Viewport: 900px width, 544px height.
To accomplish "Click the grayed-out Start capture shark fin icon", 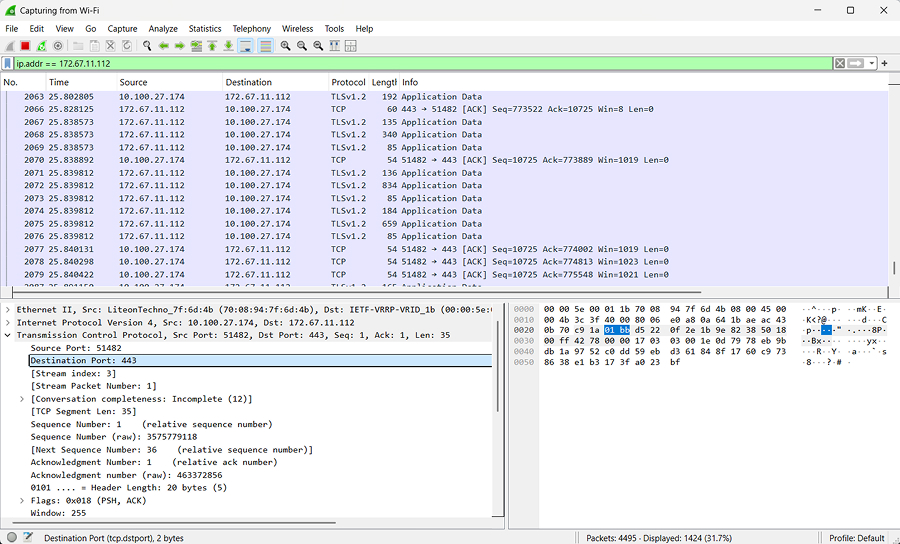I will coord(9,46).
